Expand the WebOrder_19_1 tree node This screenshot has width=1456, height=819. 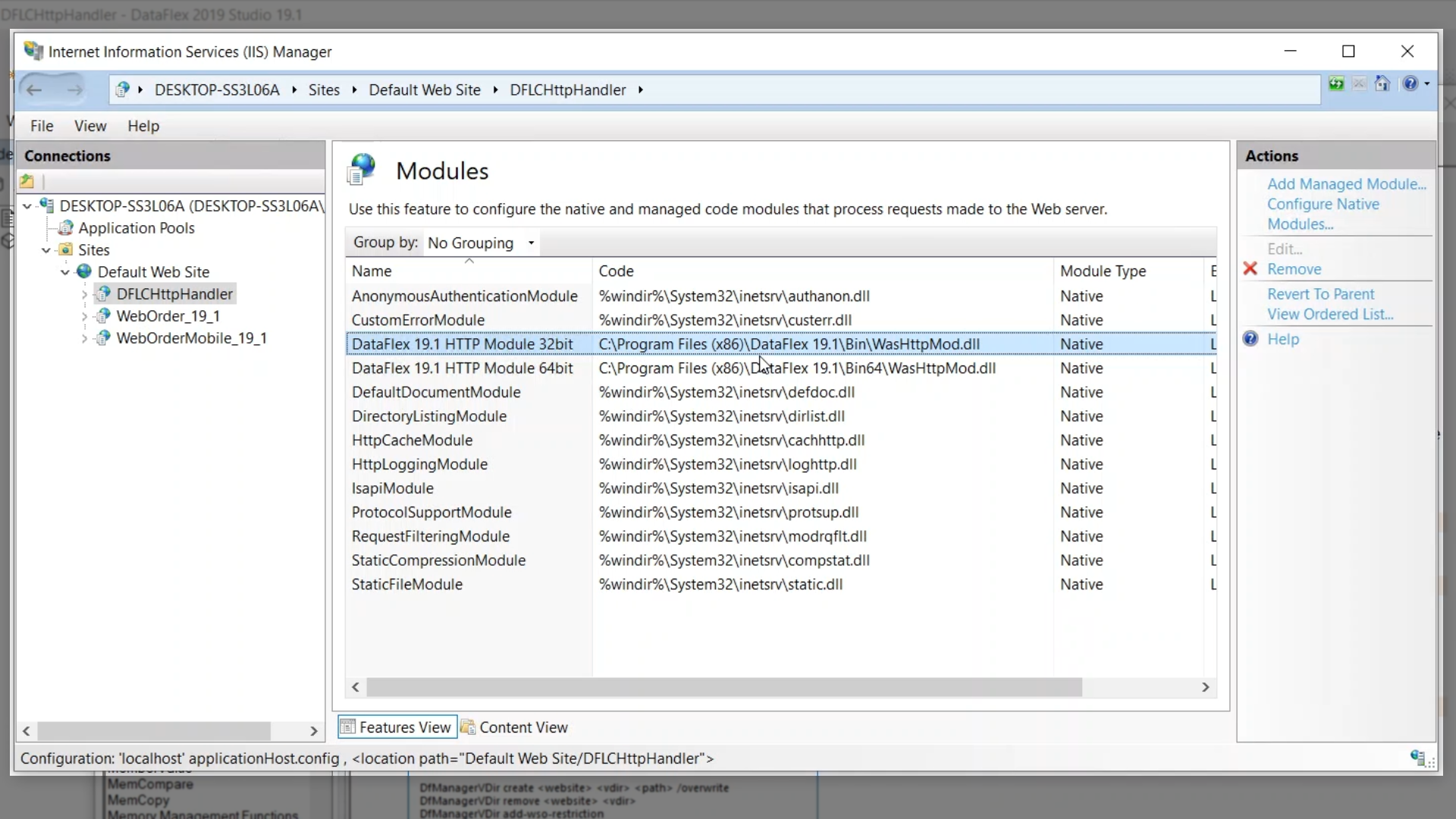click(x=84, y=316)
